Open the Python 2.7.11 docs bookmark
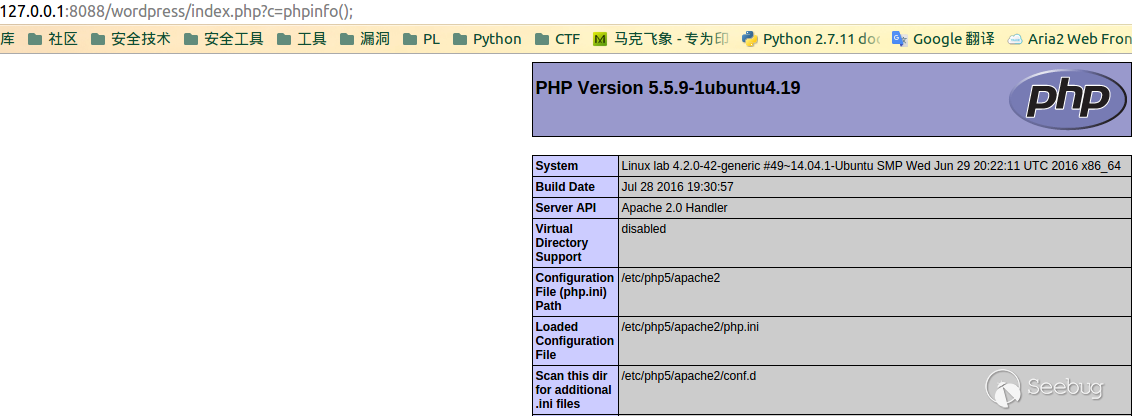The width and height of the screenshot is (1132, 416). (811, 39)
